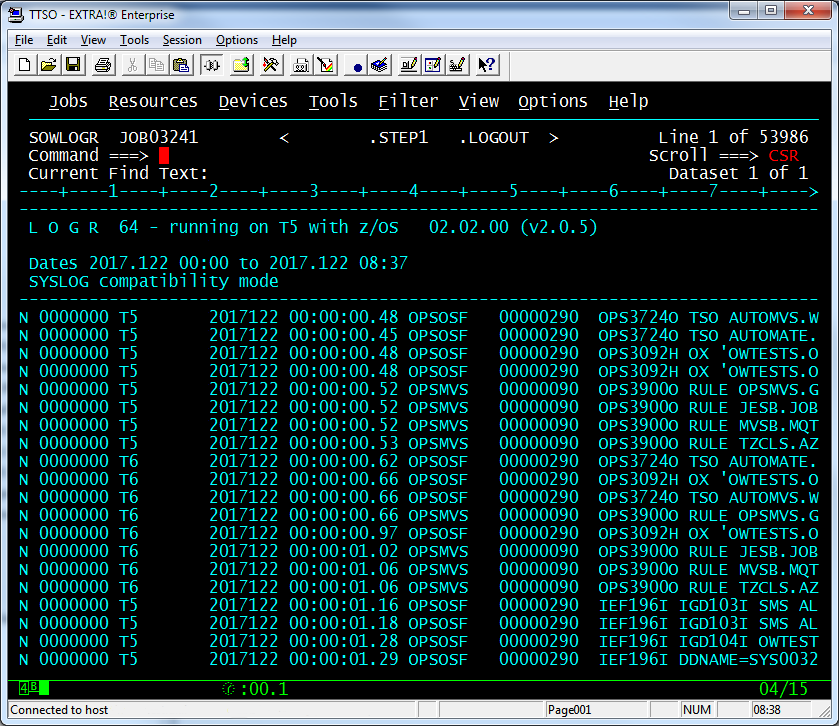
Task: Click the log row timestamped 00:00:00.45
Action: click(419, 335)
